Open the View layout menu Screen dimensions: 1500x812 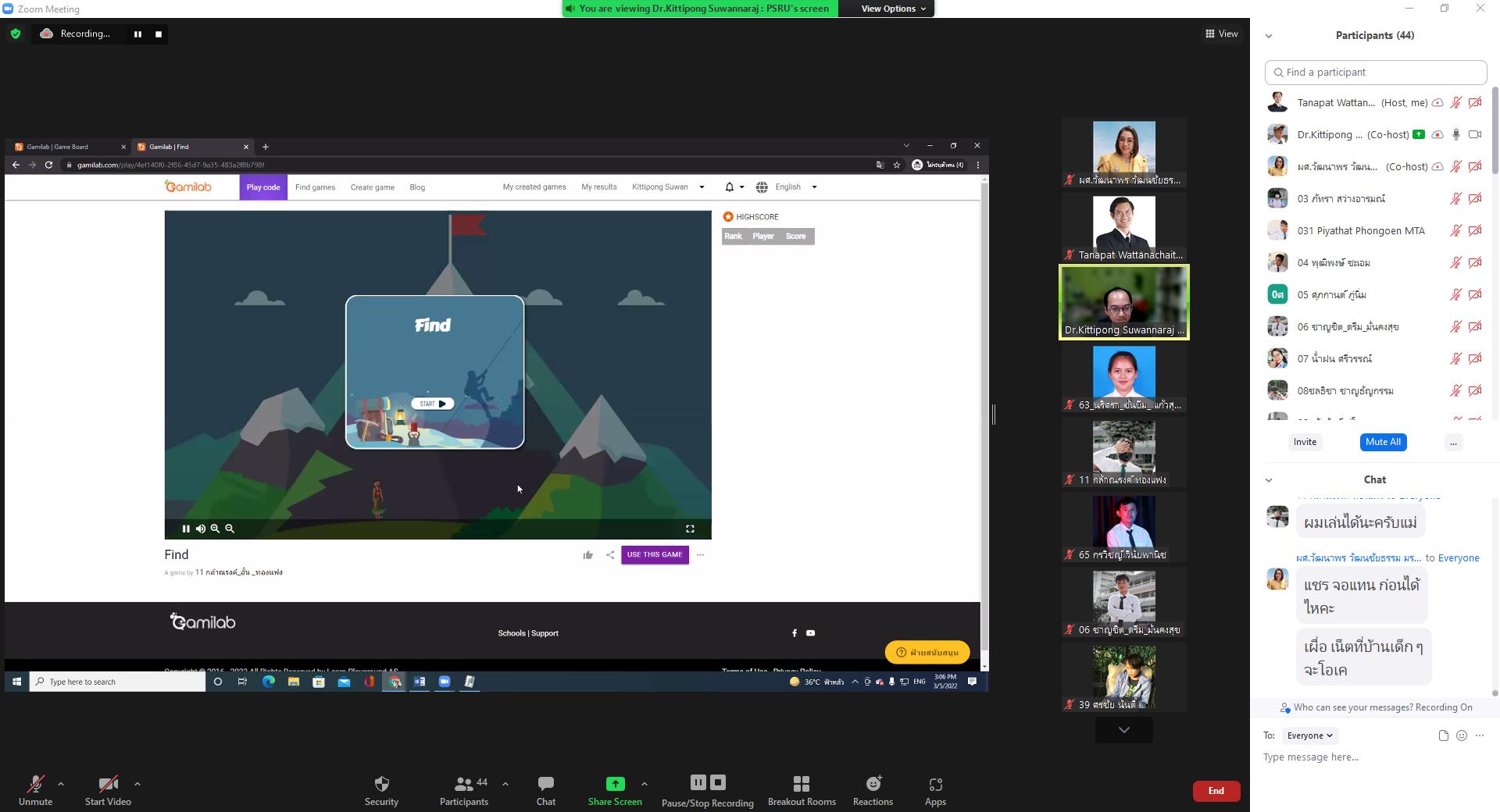[1222, 34]
